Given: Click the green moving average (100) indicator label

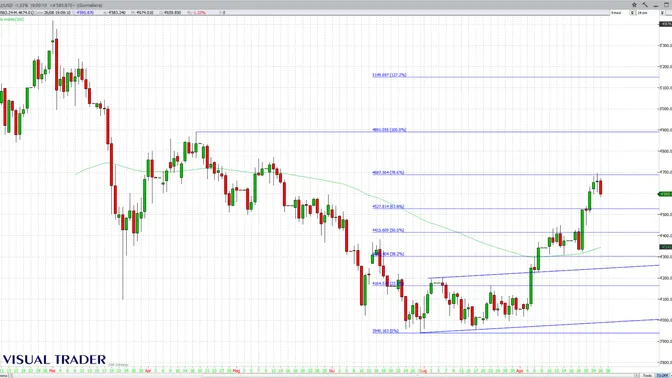Looking at the screenshot, I should tap(12, 19).
